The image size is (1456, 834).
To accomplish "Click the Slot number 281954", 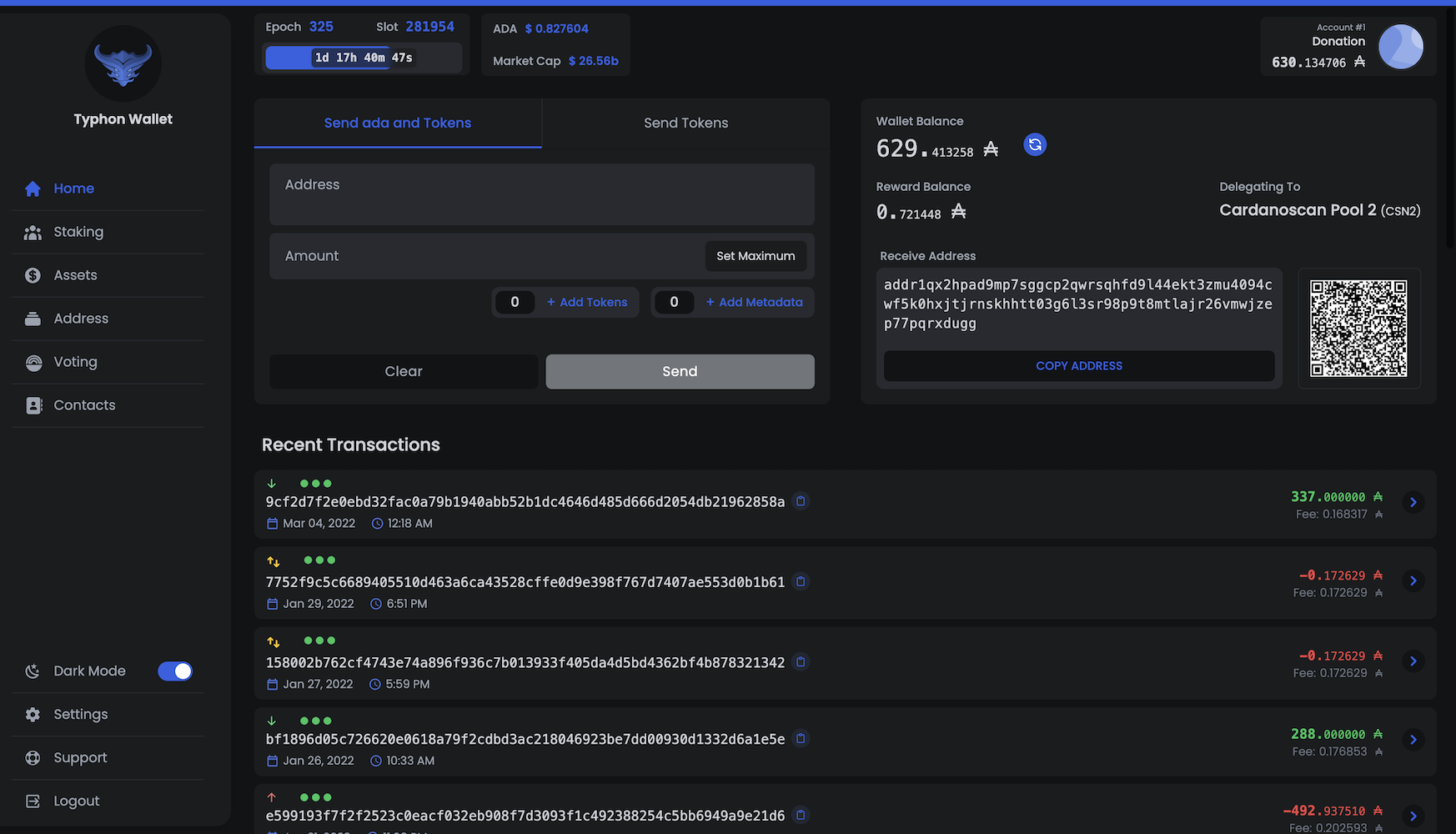I will click(430, 27).
